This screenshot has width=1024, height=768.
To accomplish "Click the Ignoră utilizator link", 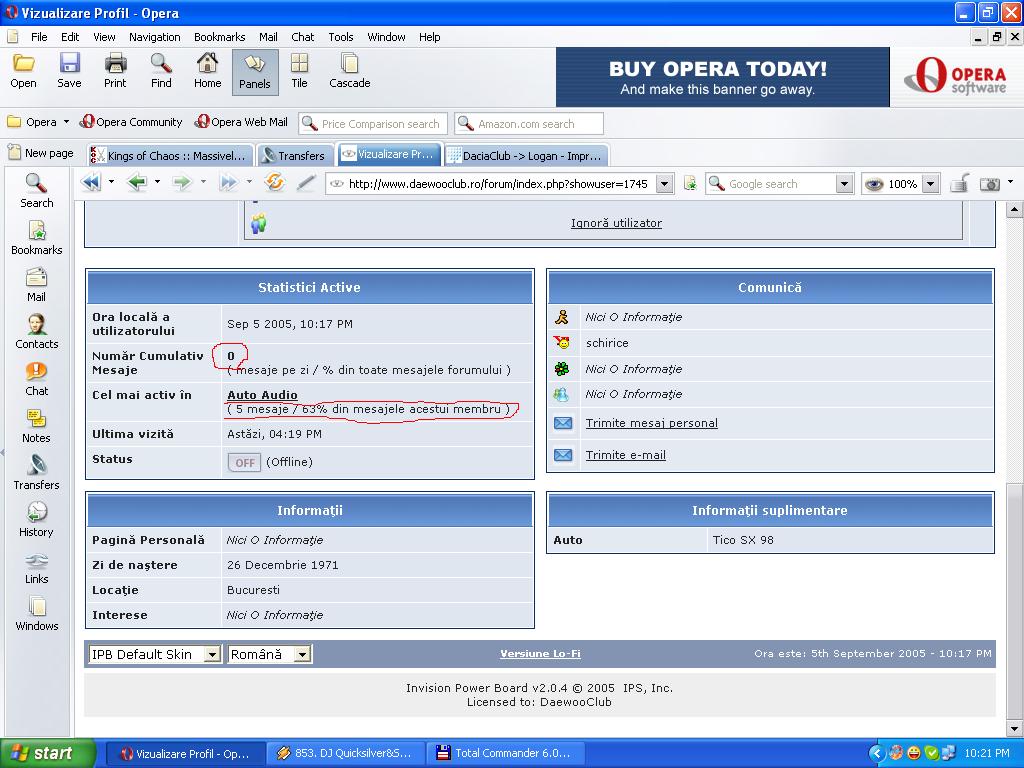I will (616, 223).
